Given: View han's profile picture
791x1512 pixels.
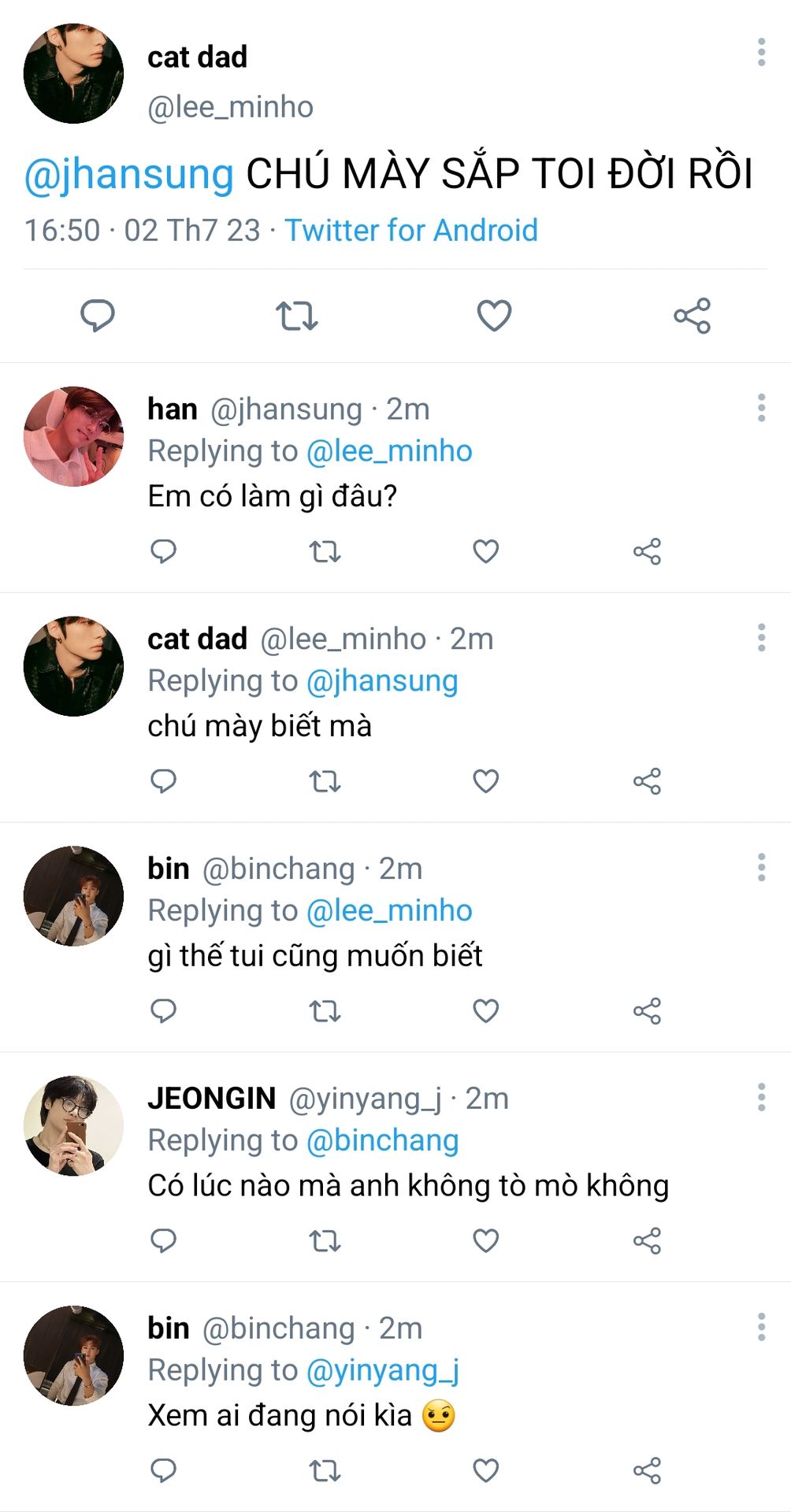Looking at the screenshot, I should (x=74, y=436).
